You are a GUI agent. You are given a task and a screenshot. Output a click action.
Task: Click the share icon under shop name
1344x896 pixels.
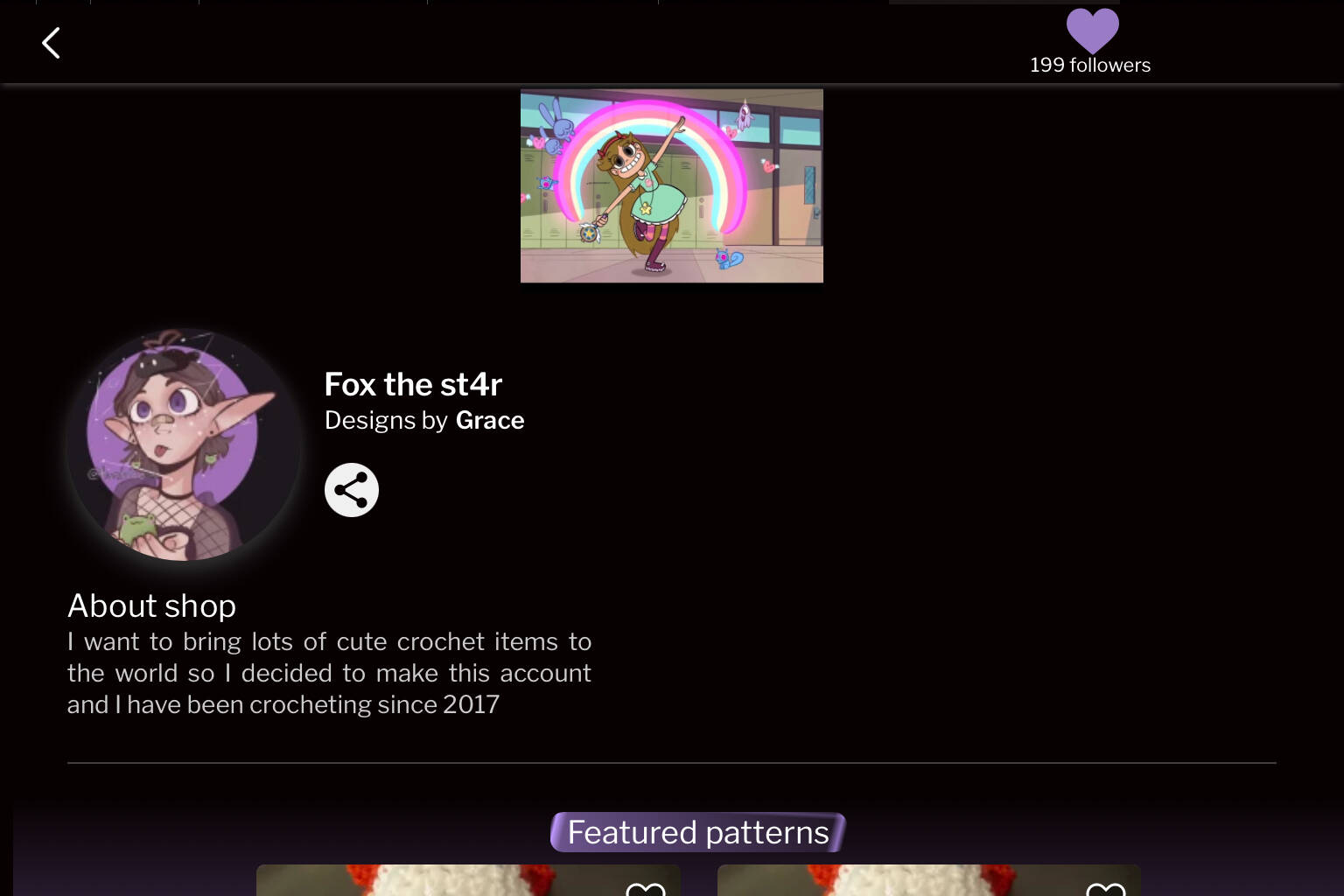pos(352,490)
